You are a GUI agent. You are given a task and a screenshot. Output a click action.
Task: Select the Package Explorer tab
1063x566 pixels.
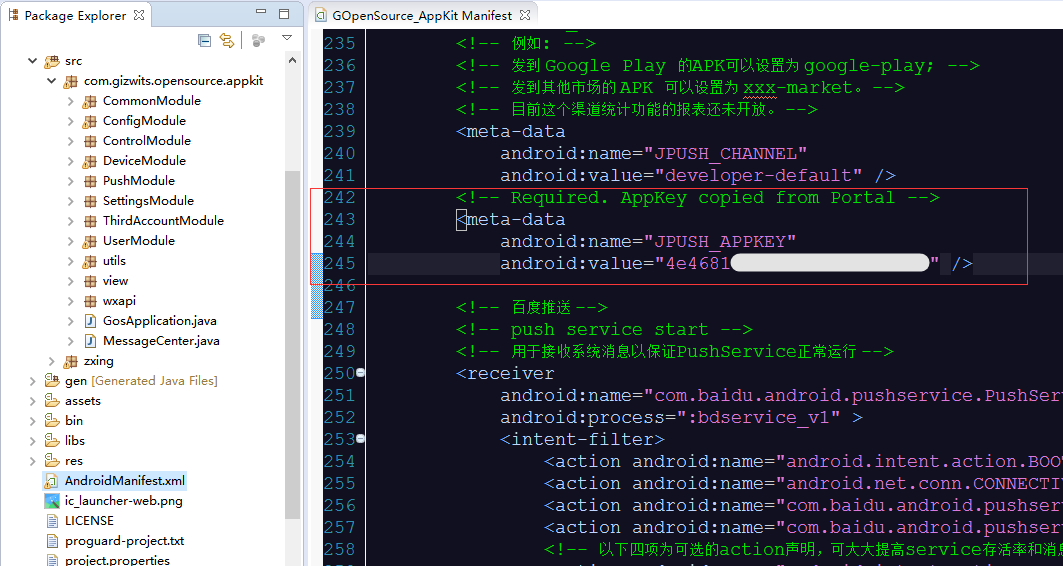[75, 16]
